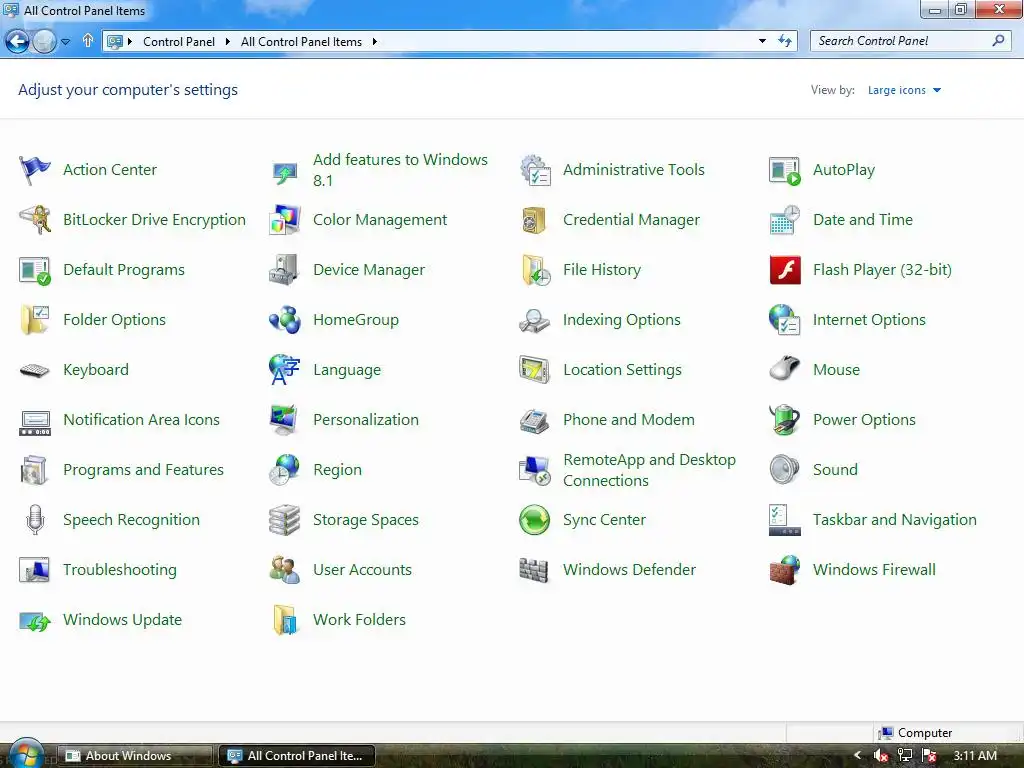Click the search magnifier icon
Image resolution: width=1024 pixels, height=768 pixels.
coord(999,41)
